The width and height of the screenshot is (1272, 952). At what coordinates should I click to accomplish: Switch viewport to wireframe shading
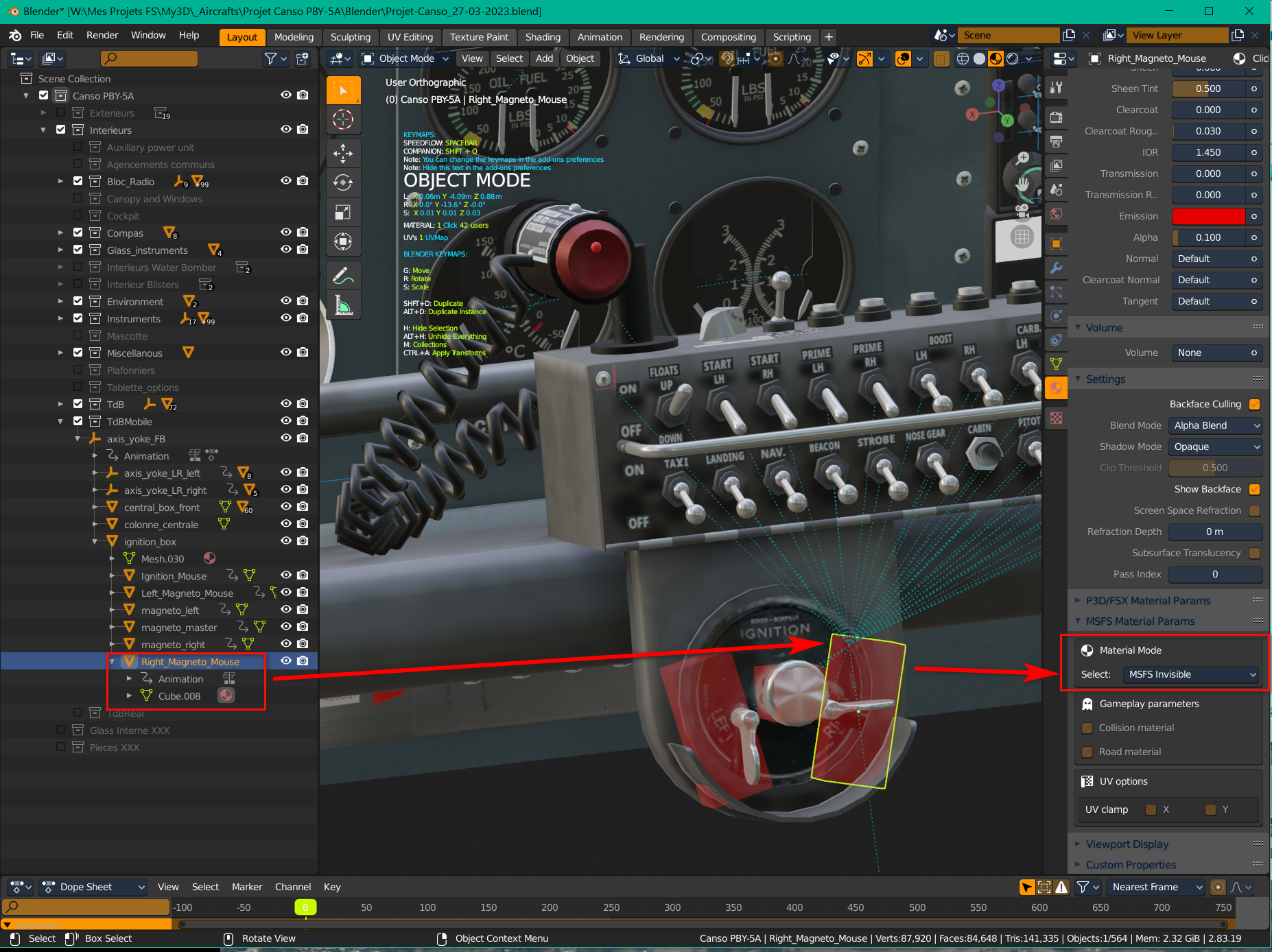(x=963, y=59)
